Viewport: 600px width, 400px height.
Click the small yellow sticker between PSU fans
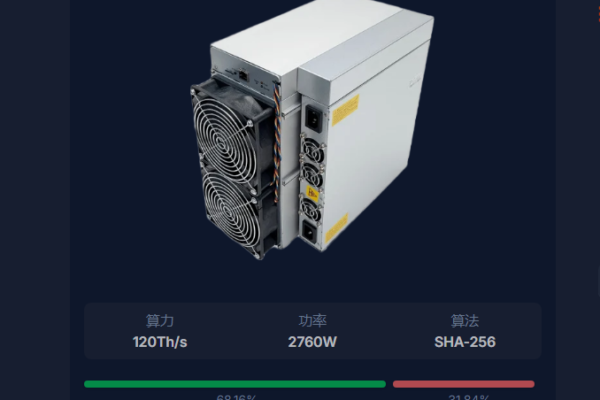(313, 194)
